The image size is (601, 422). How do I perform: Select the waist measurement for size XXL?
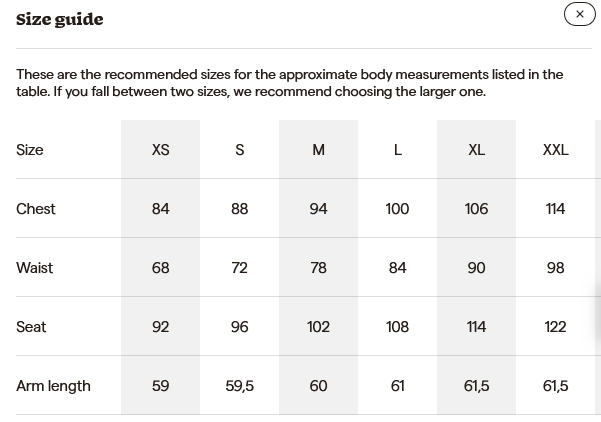555,268
